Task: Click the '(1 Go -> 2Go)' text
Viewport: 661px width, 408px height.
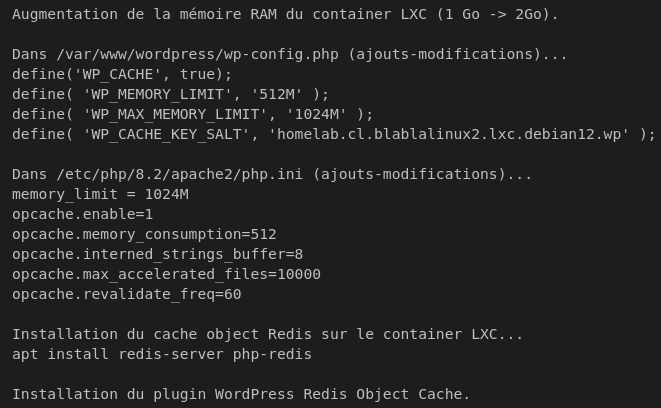Action: (x=498, y=15)
